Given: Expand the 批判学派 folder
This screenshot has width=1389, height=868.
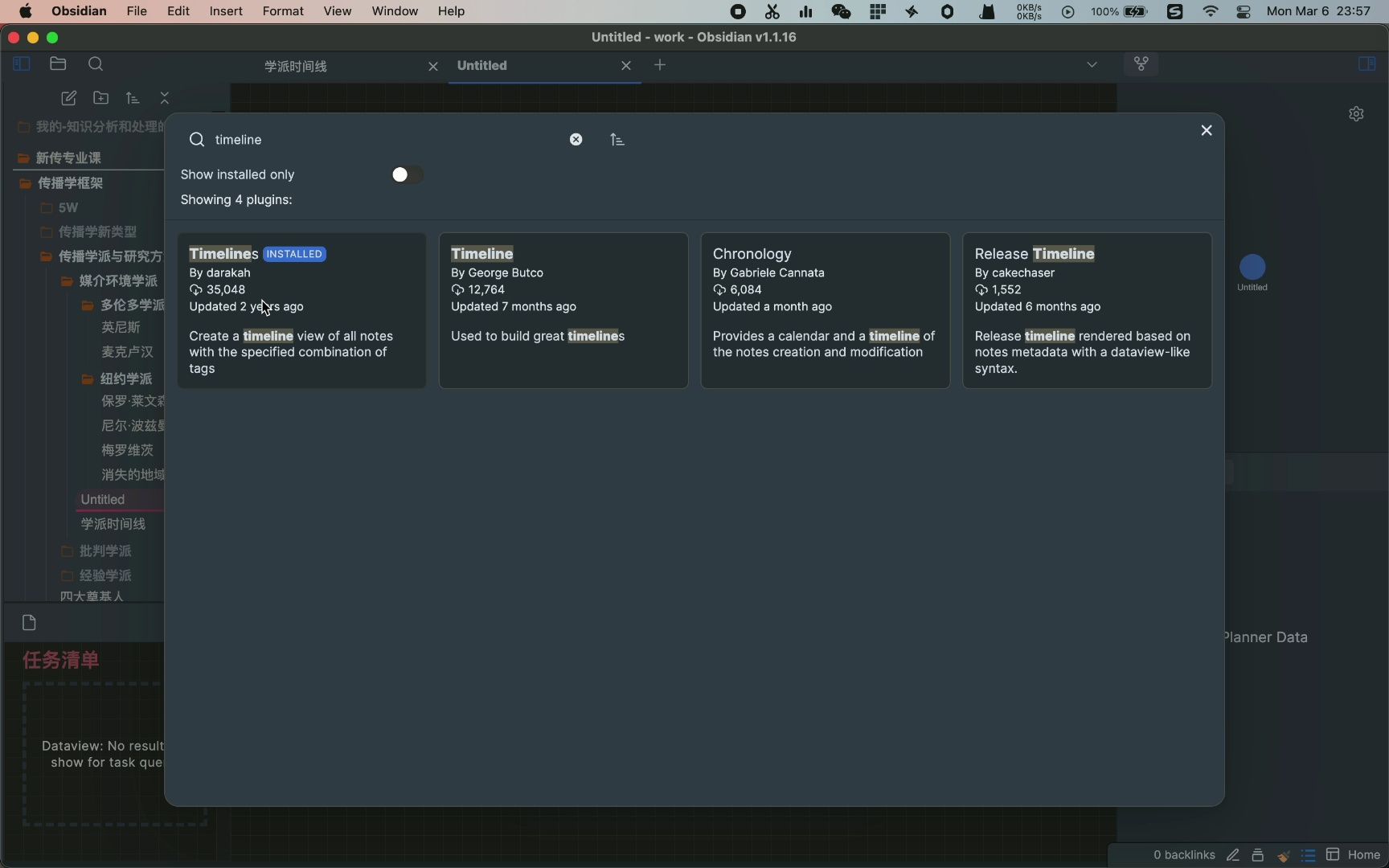Looking at the screenshot, I should pos(96,551).
